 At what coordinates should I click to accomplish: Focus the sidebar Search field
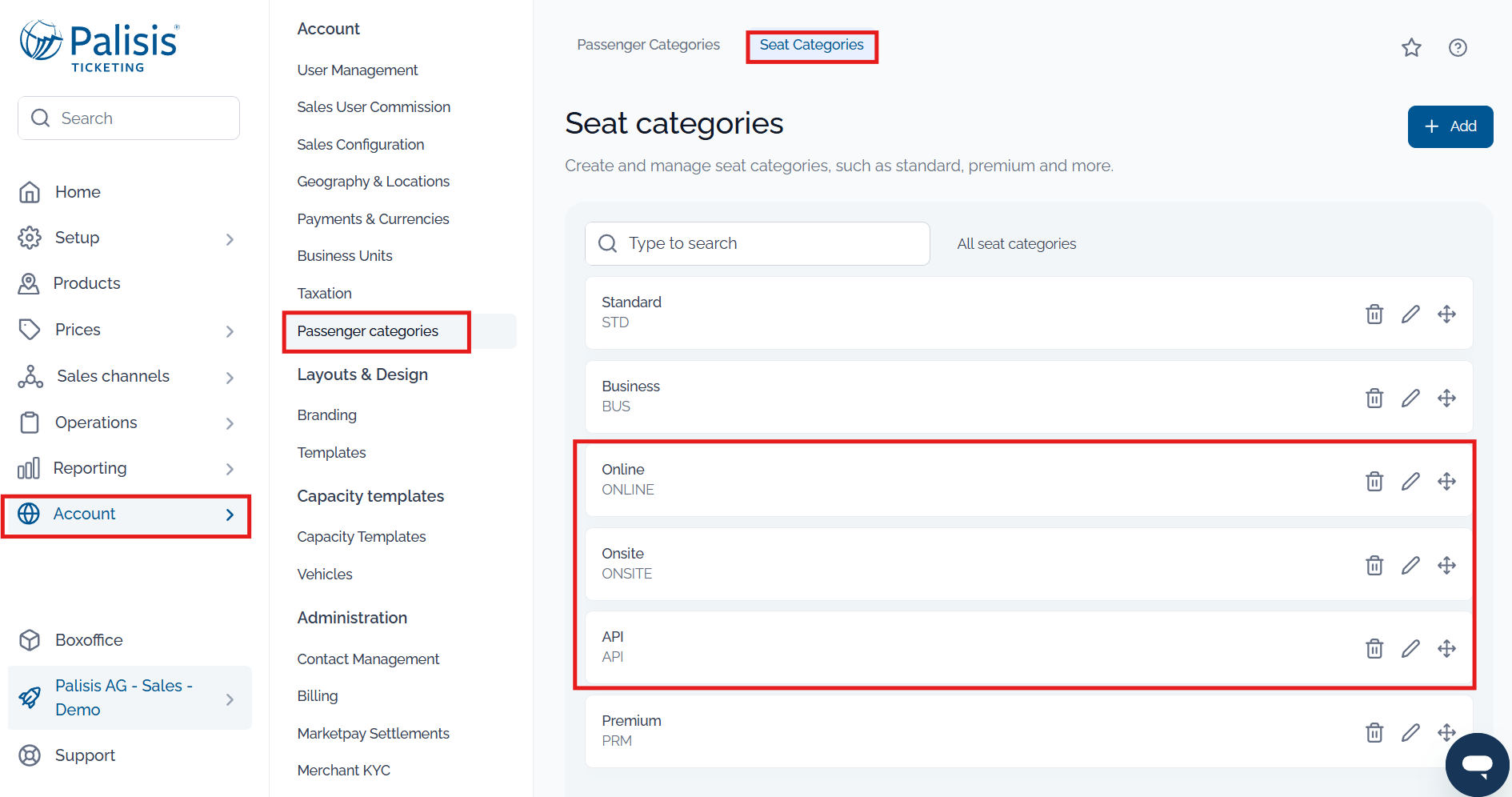[129, 118]
